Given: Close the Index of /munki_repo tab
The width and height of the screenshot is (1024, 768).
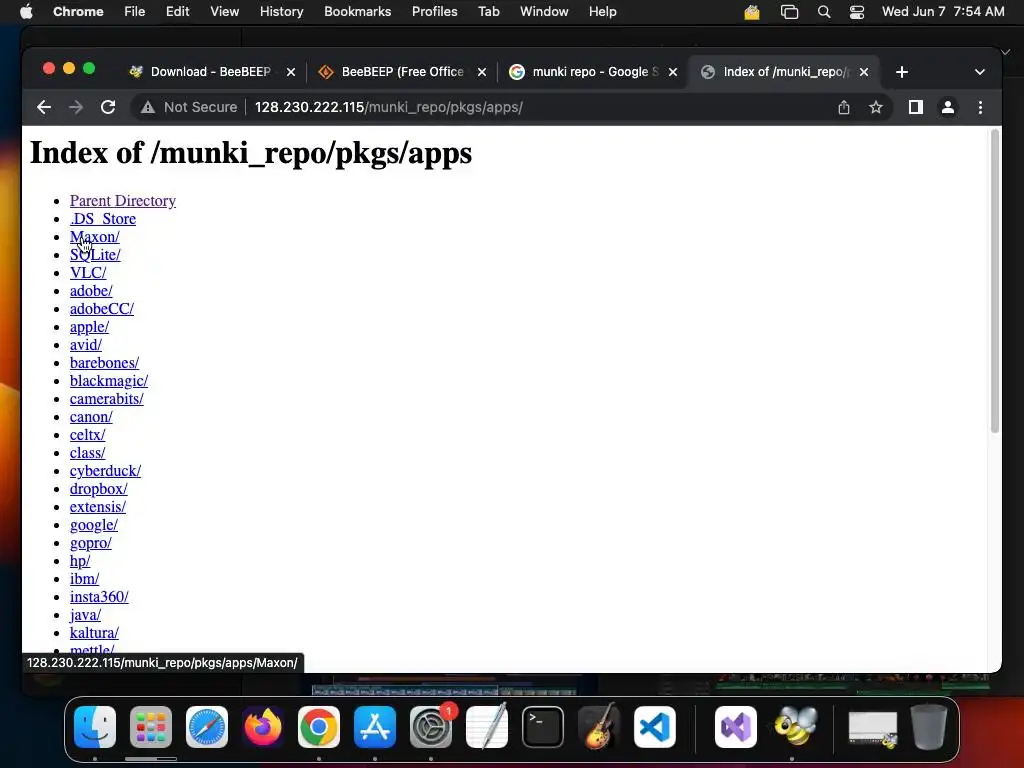Looking at the screenshot, I should click(x=863, y=72).
